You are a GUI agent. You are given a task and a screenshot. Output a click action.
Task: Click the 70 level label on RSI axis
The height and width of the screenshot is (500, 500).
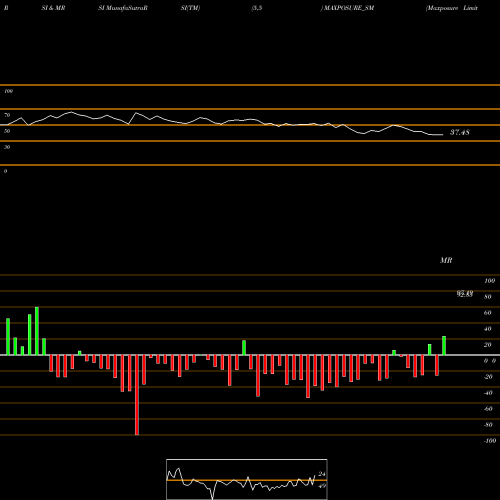(x=7, y=115)
